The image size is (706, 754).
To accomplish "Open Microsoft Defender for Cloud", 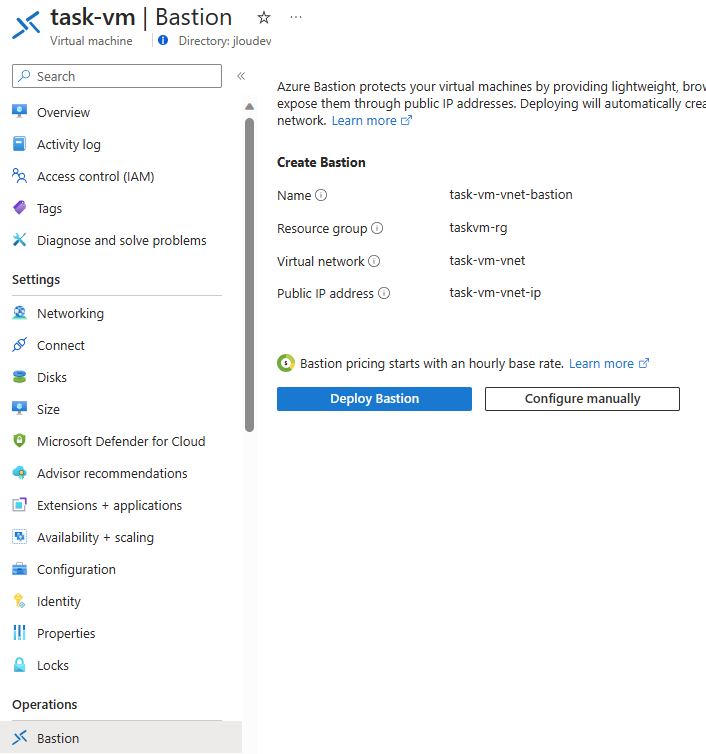I will tap(121, 441).
